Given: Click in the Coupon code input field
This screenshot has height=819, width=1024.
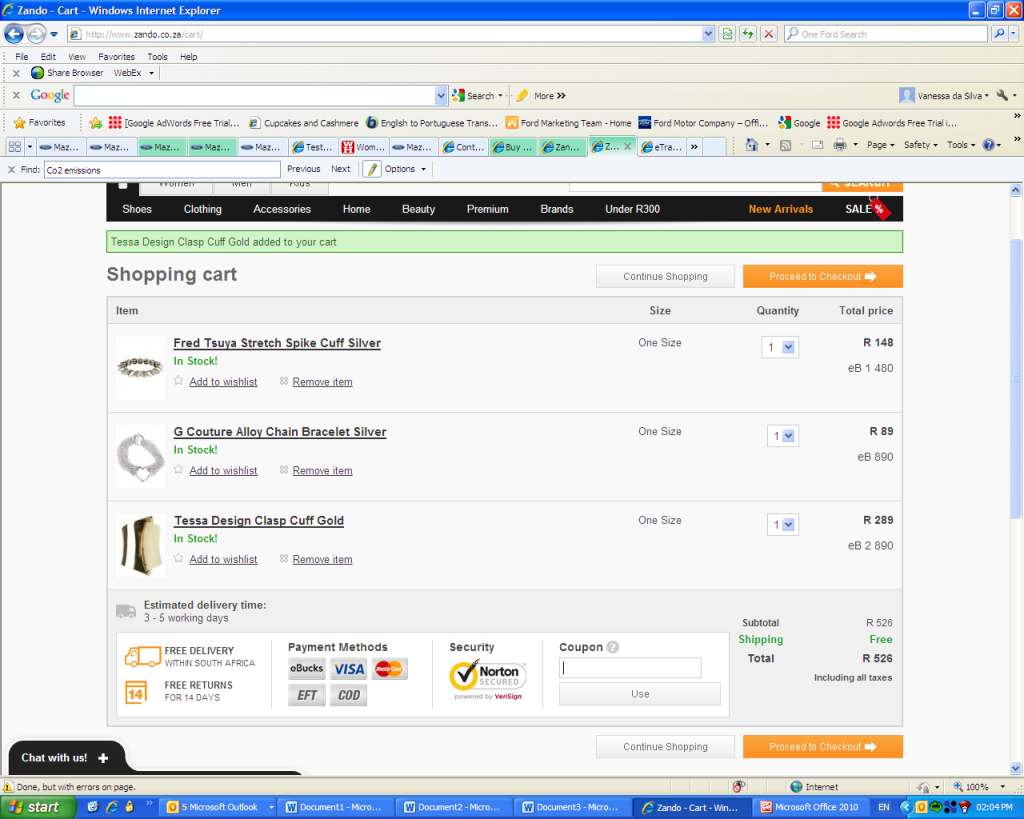Looking at the screenshot, I should point(630,667).
